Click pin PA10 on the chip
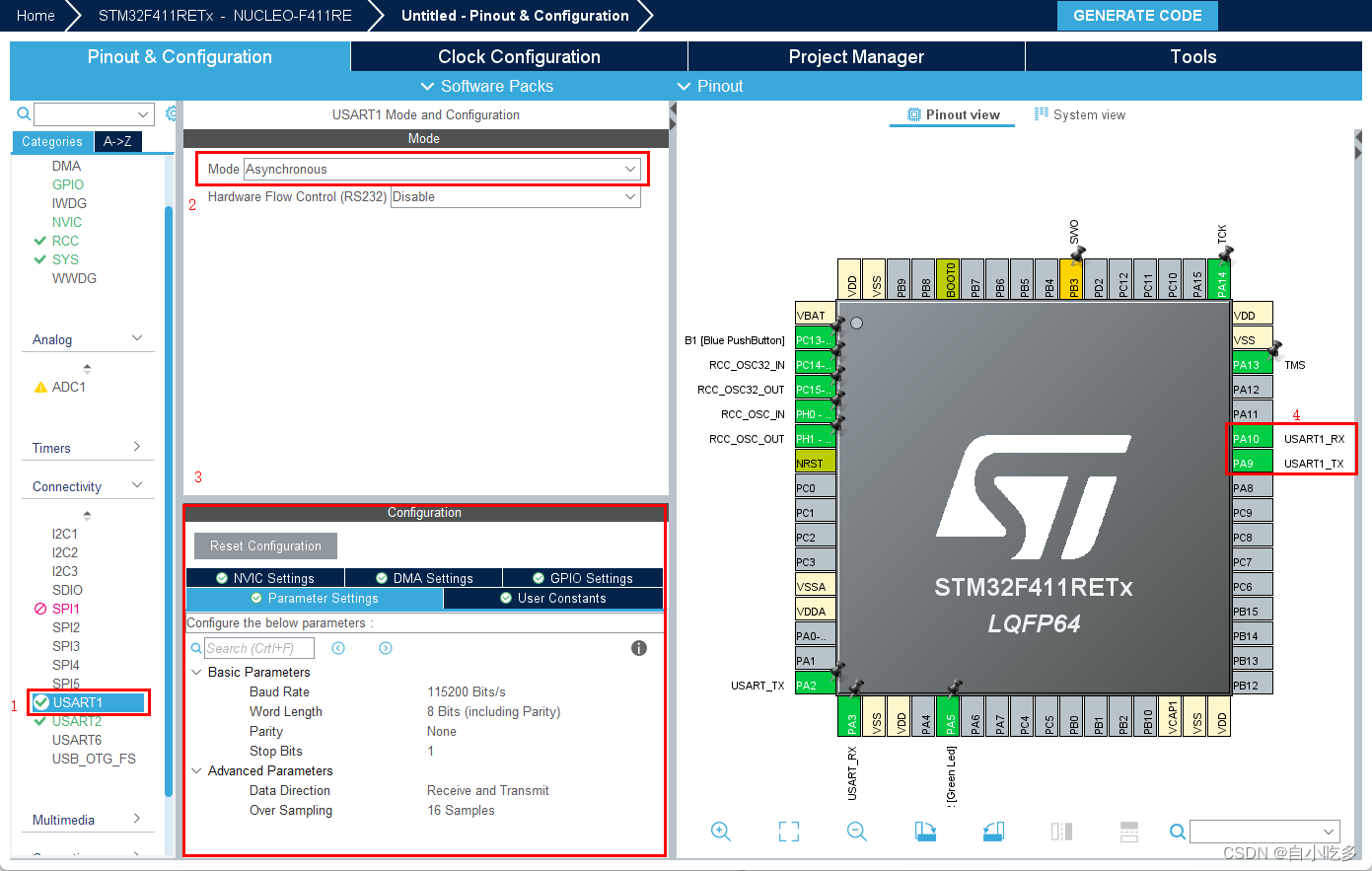 click(x=1252, y=438)
